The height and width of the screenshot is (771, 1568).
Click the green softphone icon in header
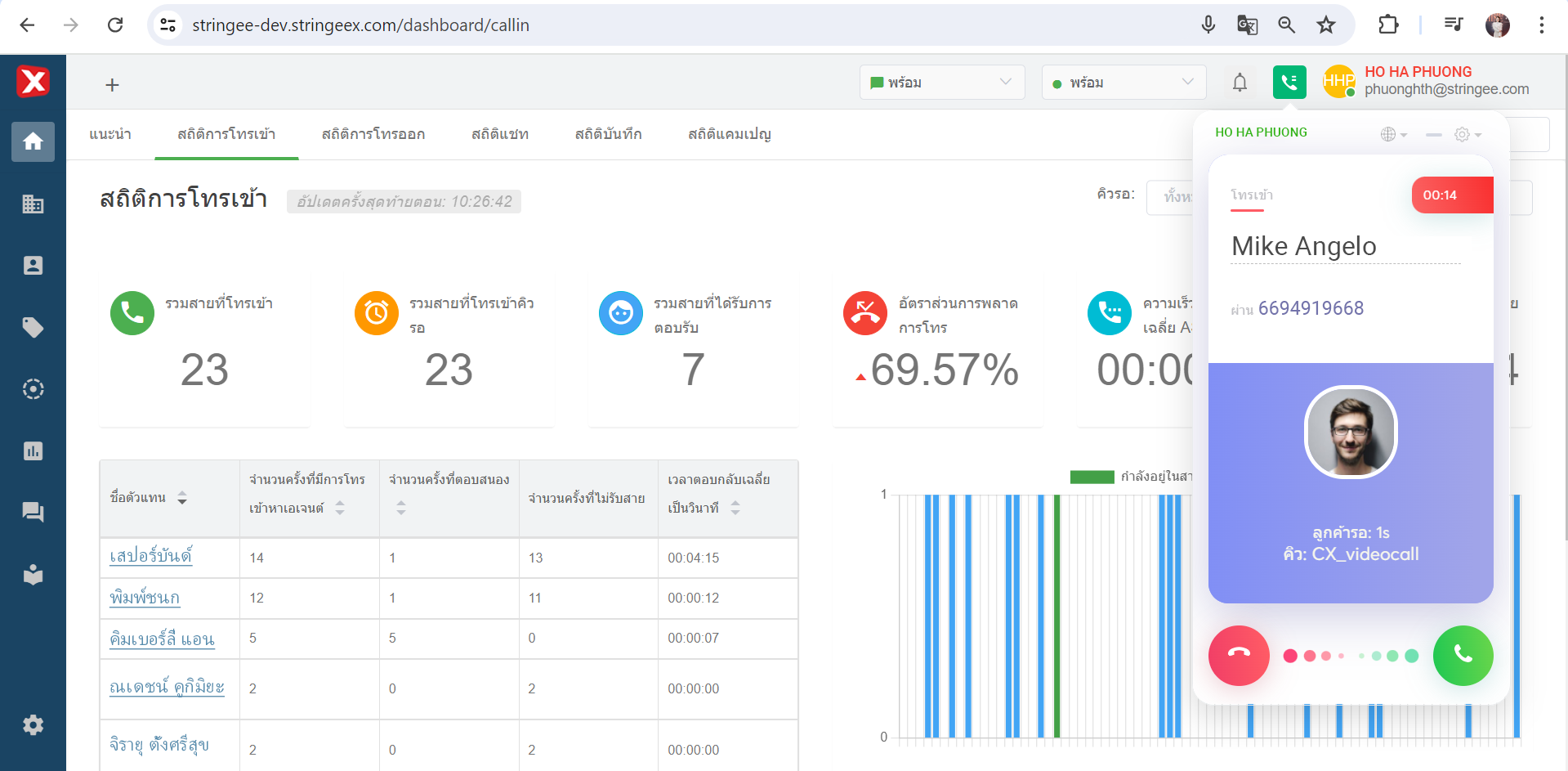coord(1289,83)
